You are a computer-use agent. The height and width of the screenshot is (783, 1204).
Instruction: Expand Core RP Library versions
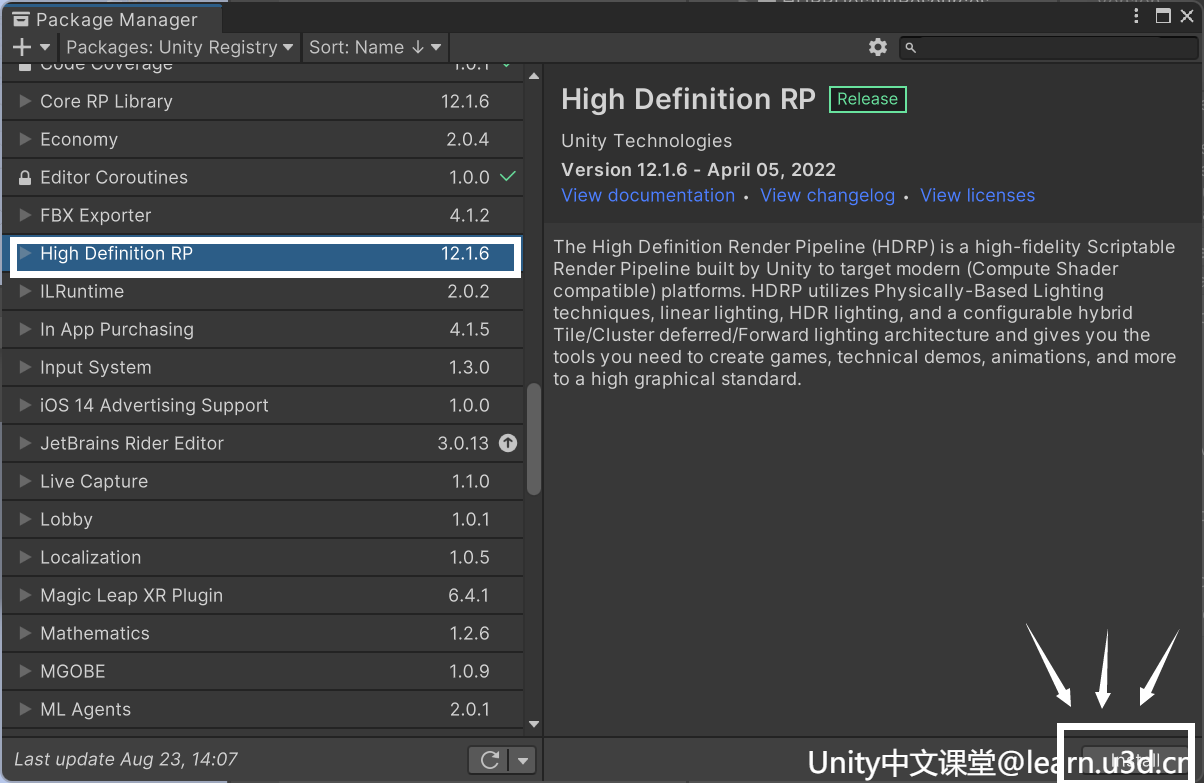[25, 101]
